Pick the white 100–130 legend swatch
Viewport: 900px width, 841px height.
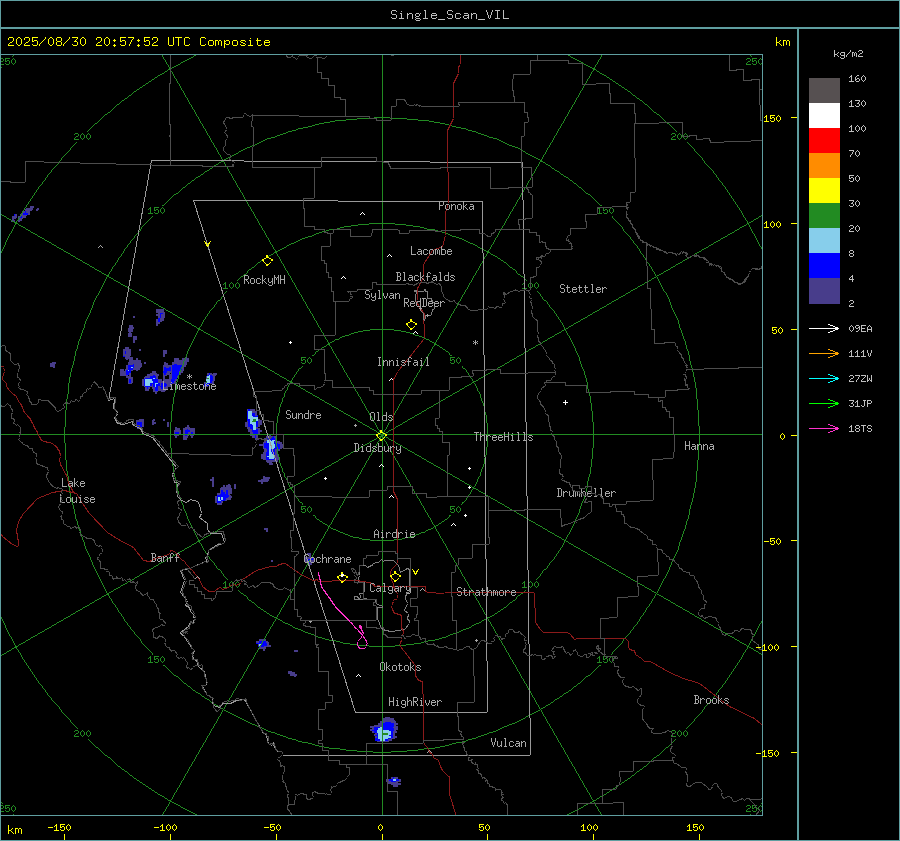[x=824, y=116]
